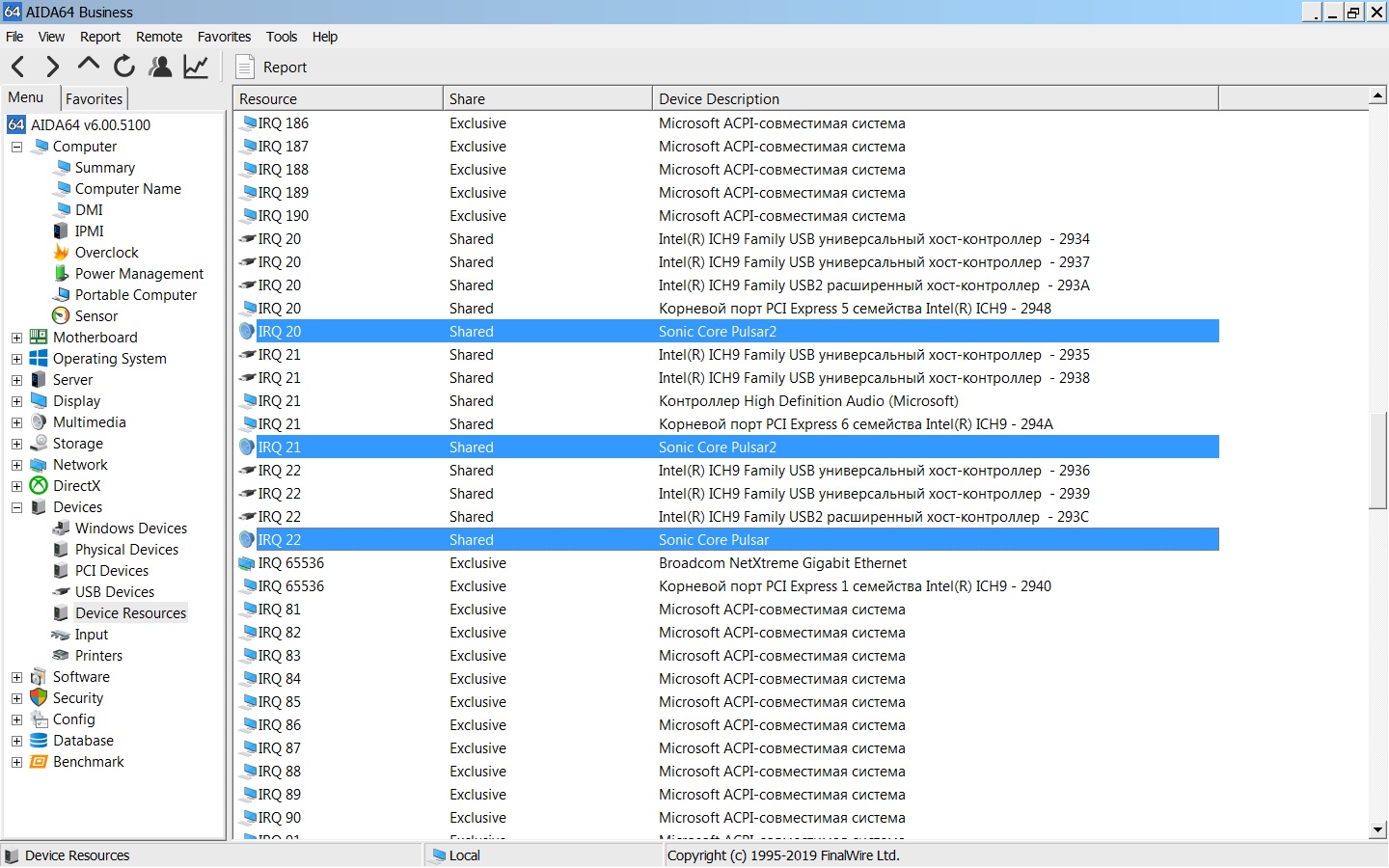
Task: Click the Forward navigation arrow
Action: tap(52, 67)
